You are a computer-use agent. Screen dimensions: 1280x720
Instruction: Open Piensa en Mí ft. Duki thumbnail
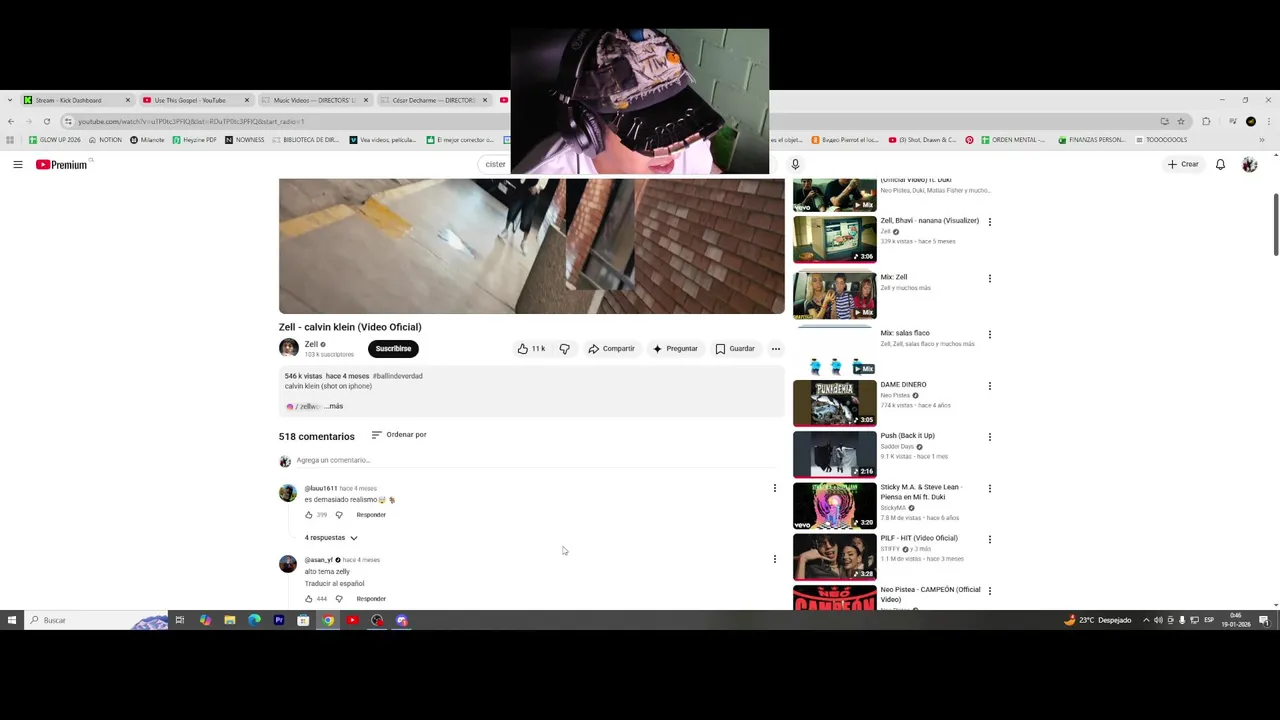pyautogui.click(x=834, y=505)
